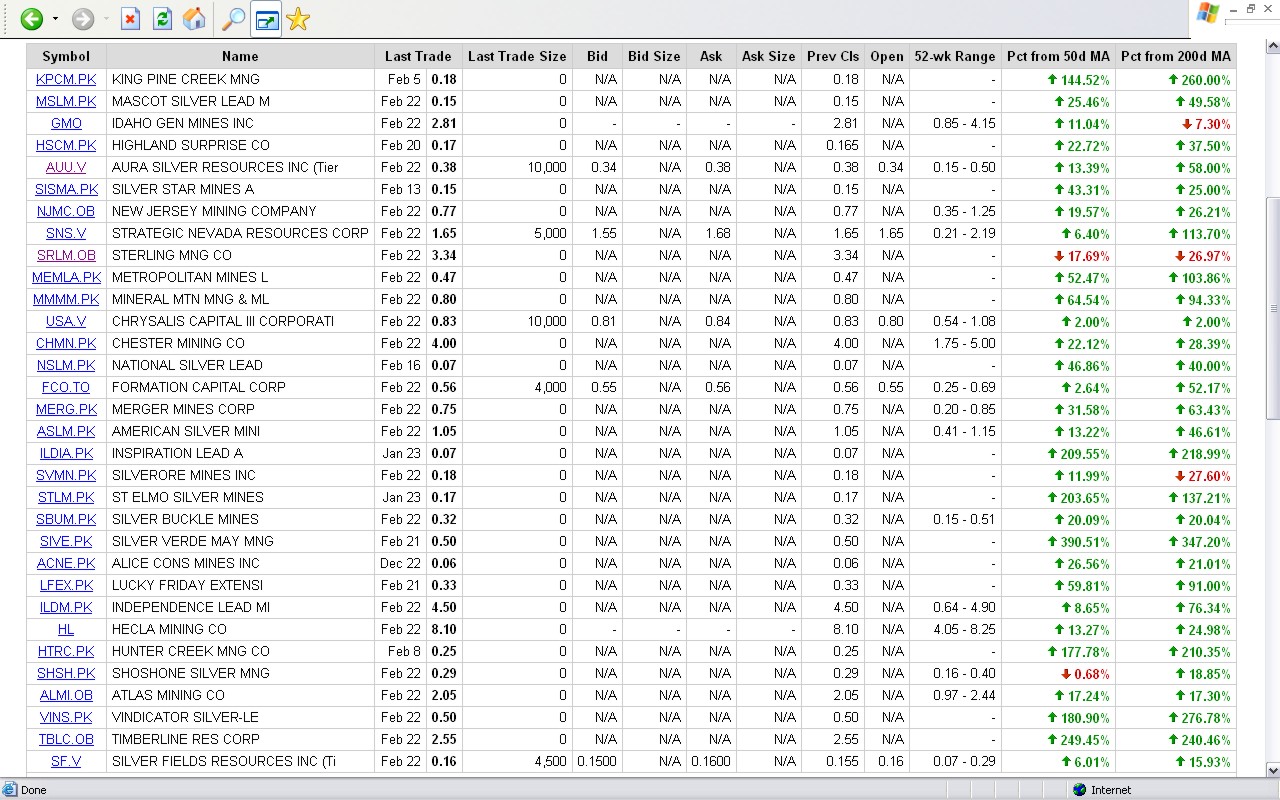Click the Prev Cls column header

coord(833,57)
